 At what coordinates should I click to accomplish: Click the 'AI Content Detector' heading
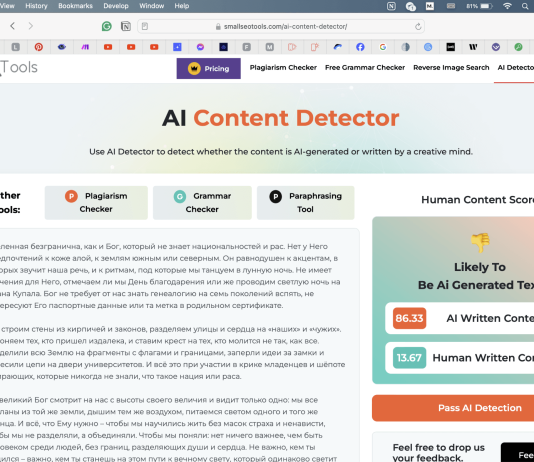[x=280, y=118]
